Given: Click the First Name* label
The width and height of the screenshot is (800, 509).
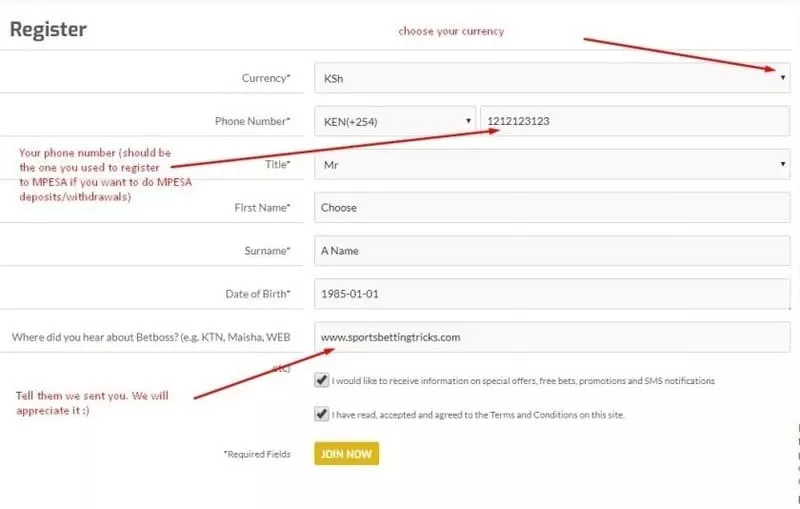Looking at the screenshot, I should 262,208.
